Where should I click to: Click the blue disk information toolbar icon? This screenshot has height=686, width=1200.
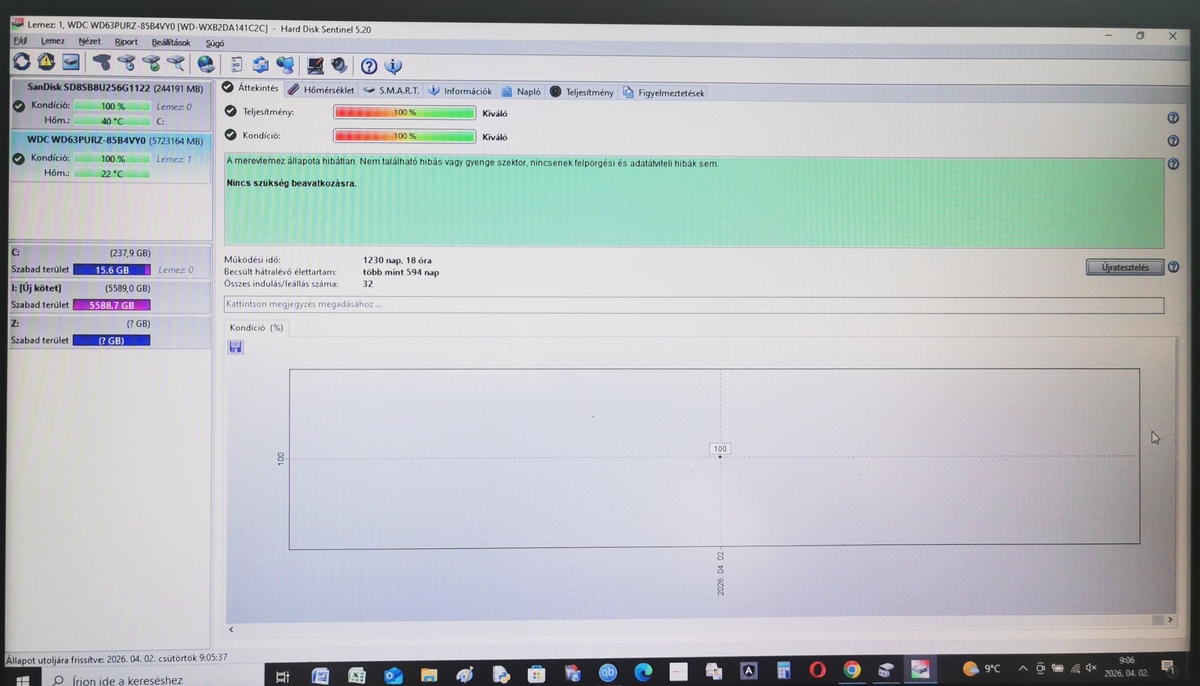(71, 63)
